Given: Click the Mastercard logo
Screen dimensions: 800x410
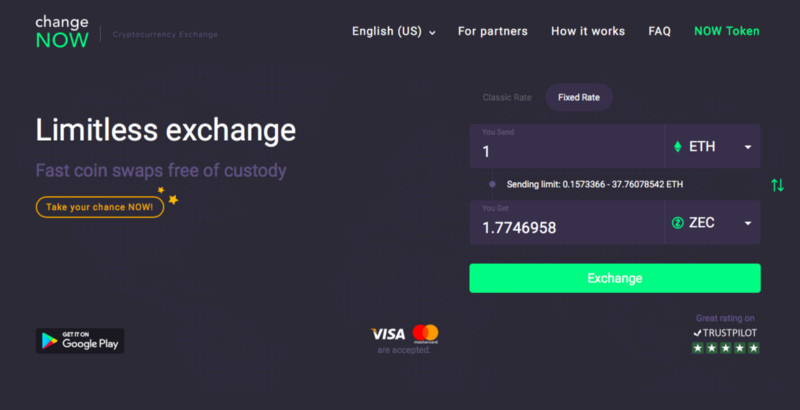Looking at the screenshot, I should (x=425, y=333).
